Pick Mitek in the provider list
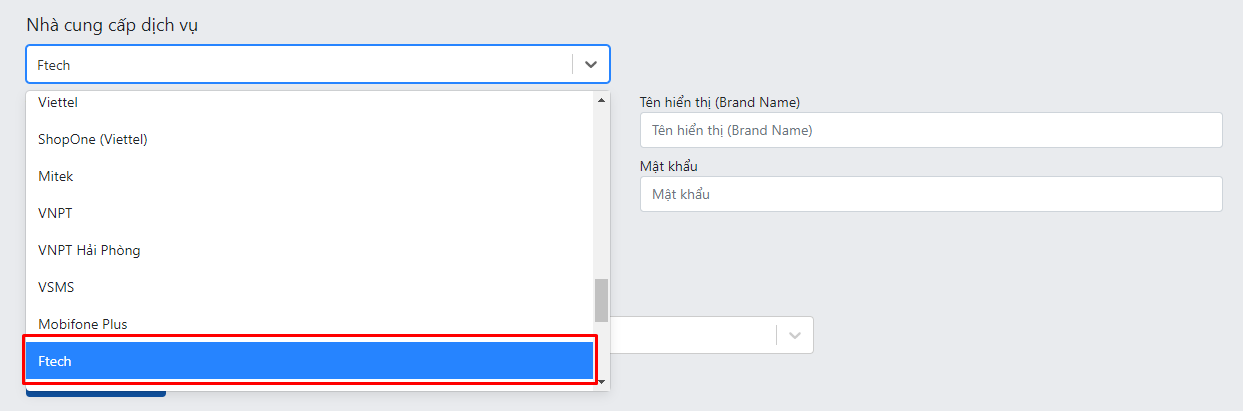1243x411 pixels. [310, 176]
